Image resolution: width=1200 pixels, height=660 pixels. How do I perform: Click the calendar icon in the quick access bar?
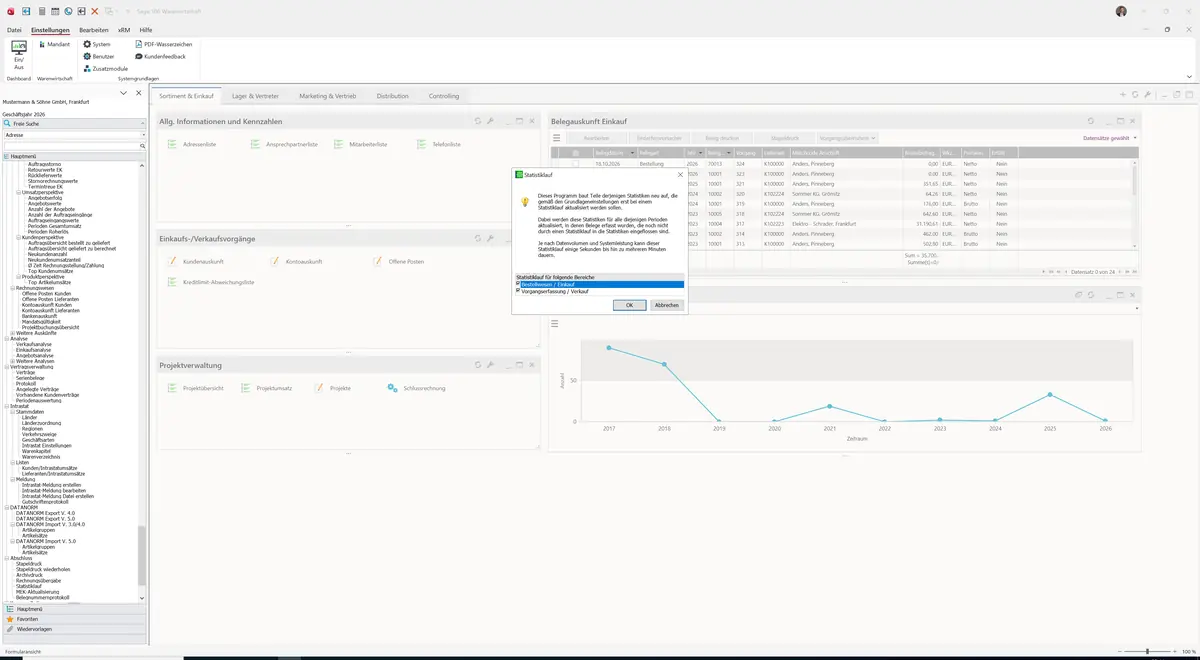pos(55,11)
